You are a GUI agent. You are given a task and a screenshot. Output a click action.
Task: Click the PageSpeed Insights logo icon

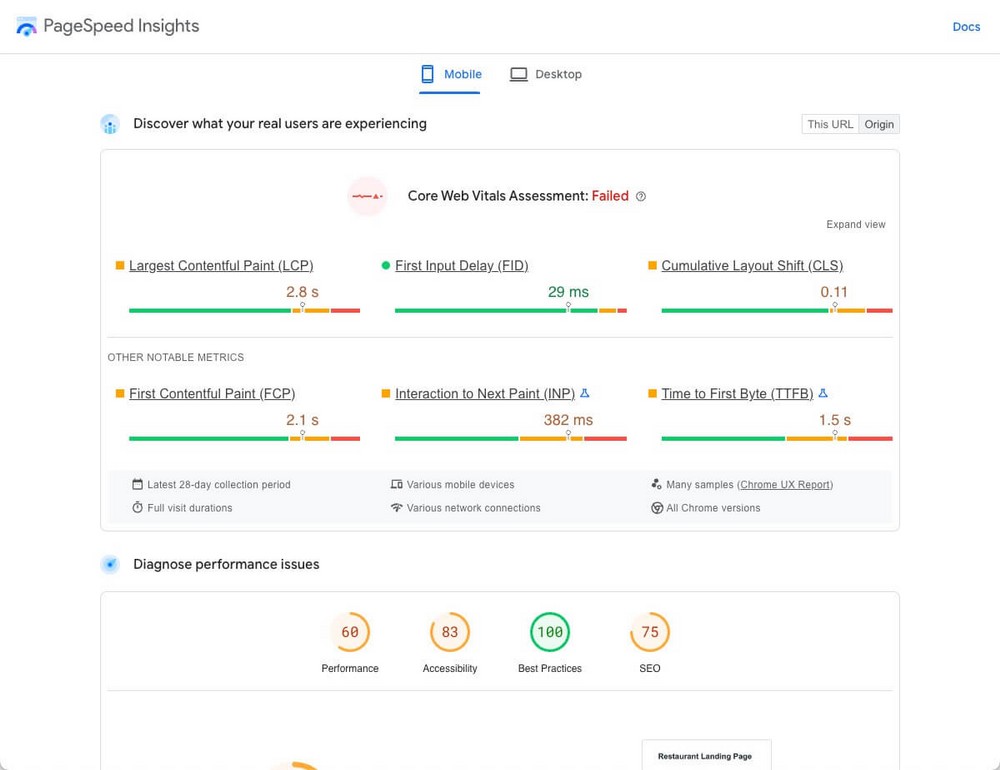[x=27, y=27]
